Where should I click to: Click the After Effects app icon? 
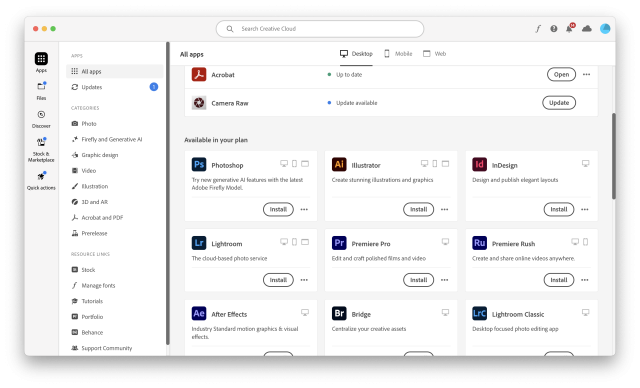pos(199,313)
